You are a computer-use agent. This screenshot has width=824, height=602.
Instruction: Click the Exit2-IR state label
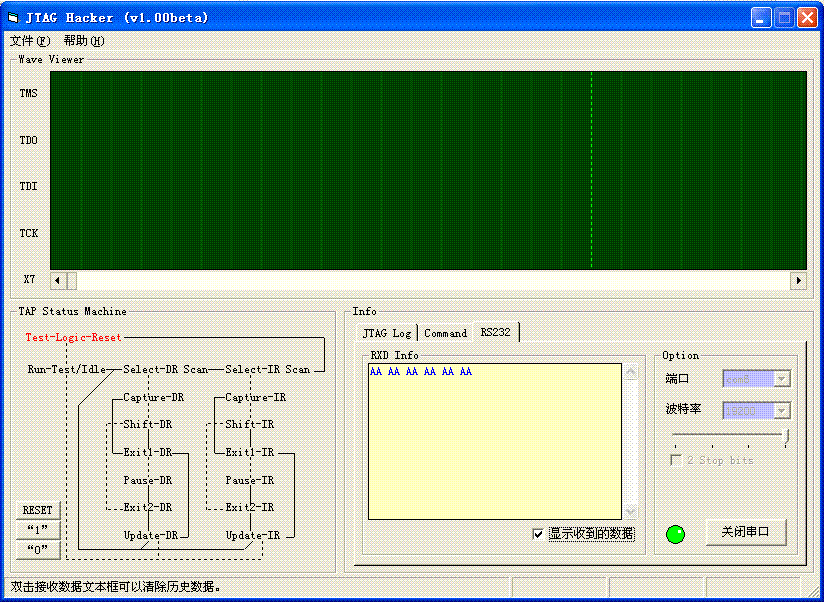[250, 507]
